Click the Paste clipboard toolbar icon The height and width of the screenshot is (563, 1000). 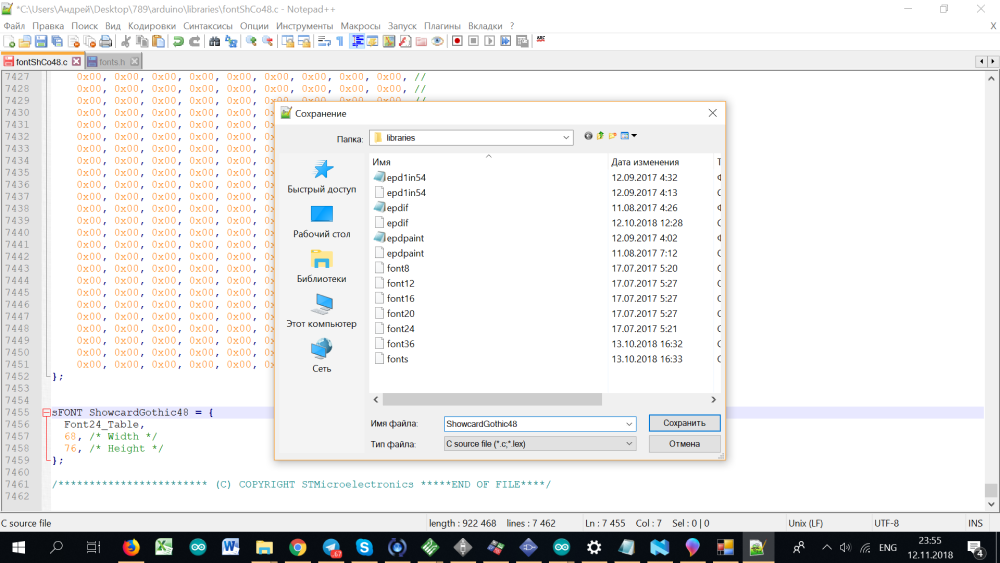pos(158,41)
